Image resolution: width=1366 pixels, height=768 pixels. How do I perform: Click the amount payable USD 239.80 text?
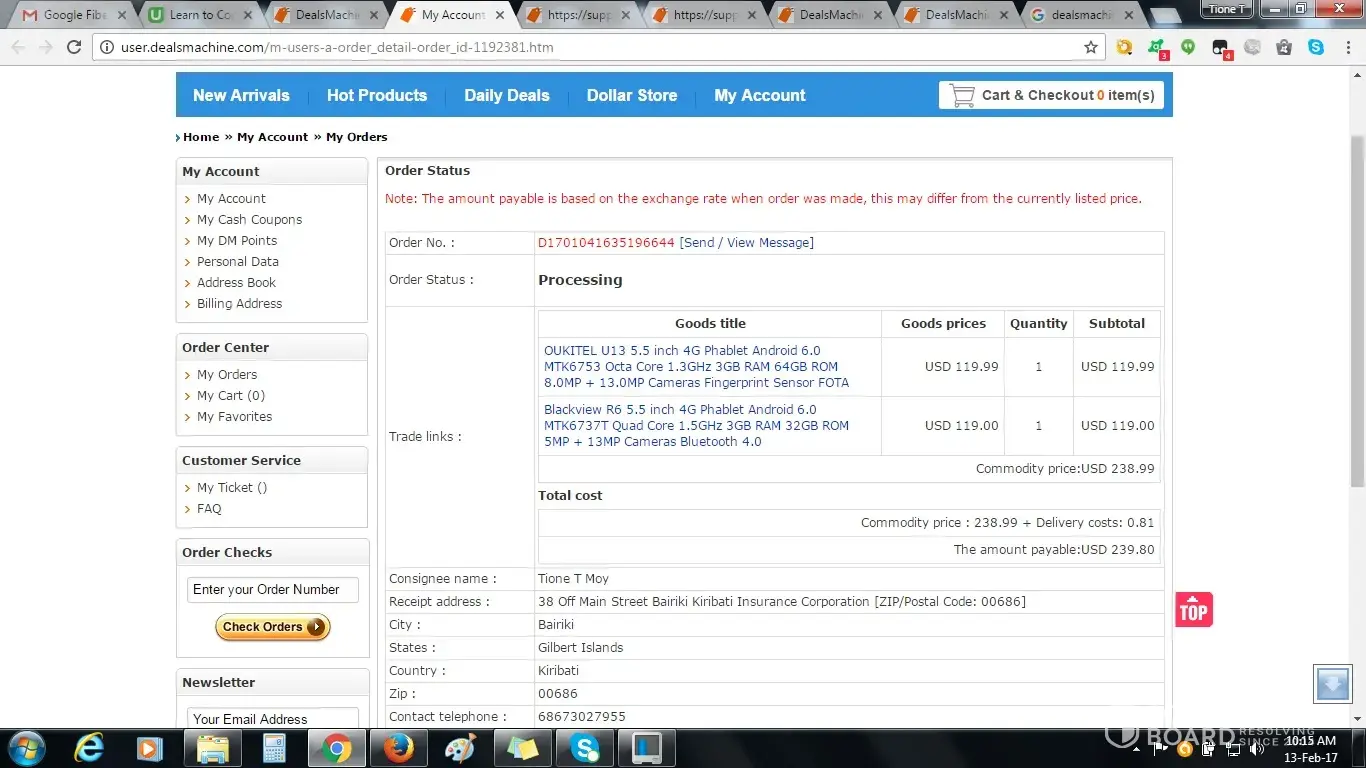pyautogui.click(x=1054, y=549)
